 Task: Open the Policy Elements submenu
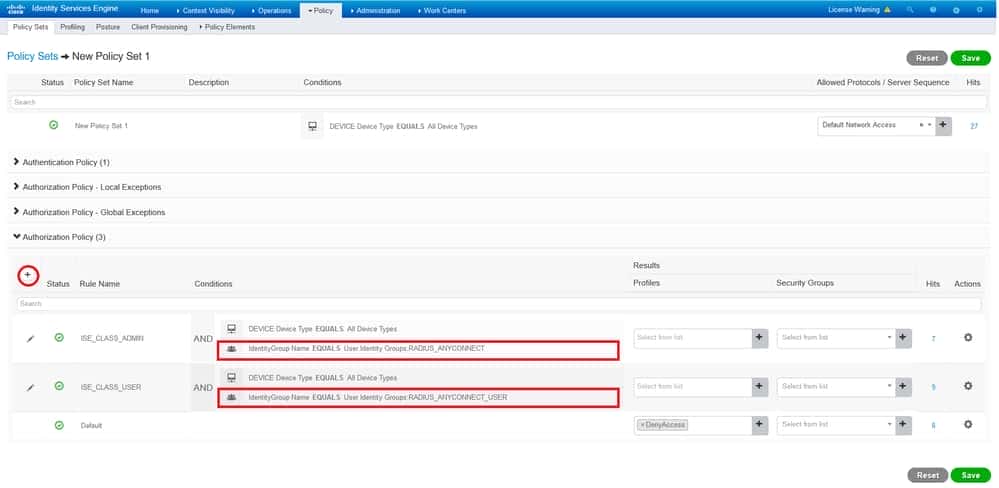coord(227,27)
